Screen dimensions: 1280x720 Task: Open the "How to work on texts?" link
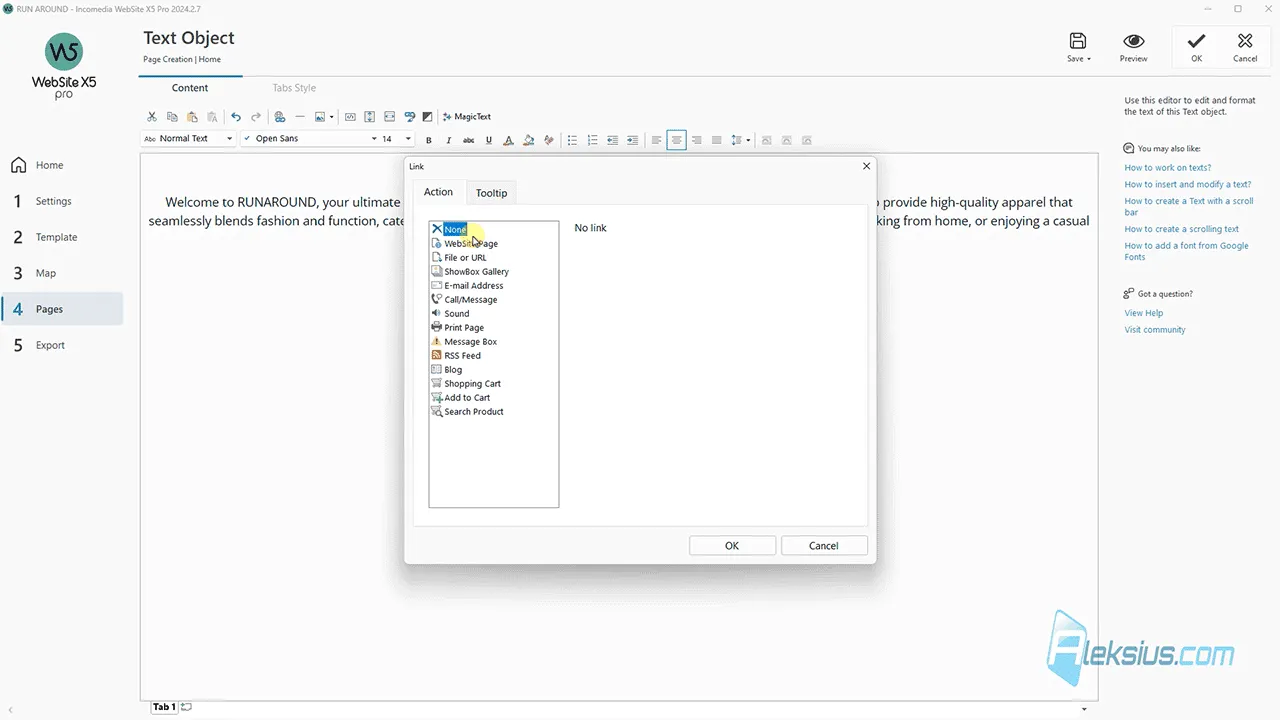(1168, 168)
